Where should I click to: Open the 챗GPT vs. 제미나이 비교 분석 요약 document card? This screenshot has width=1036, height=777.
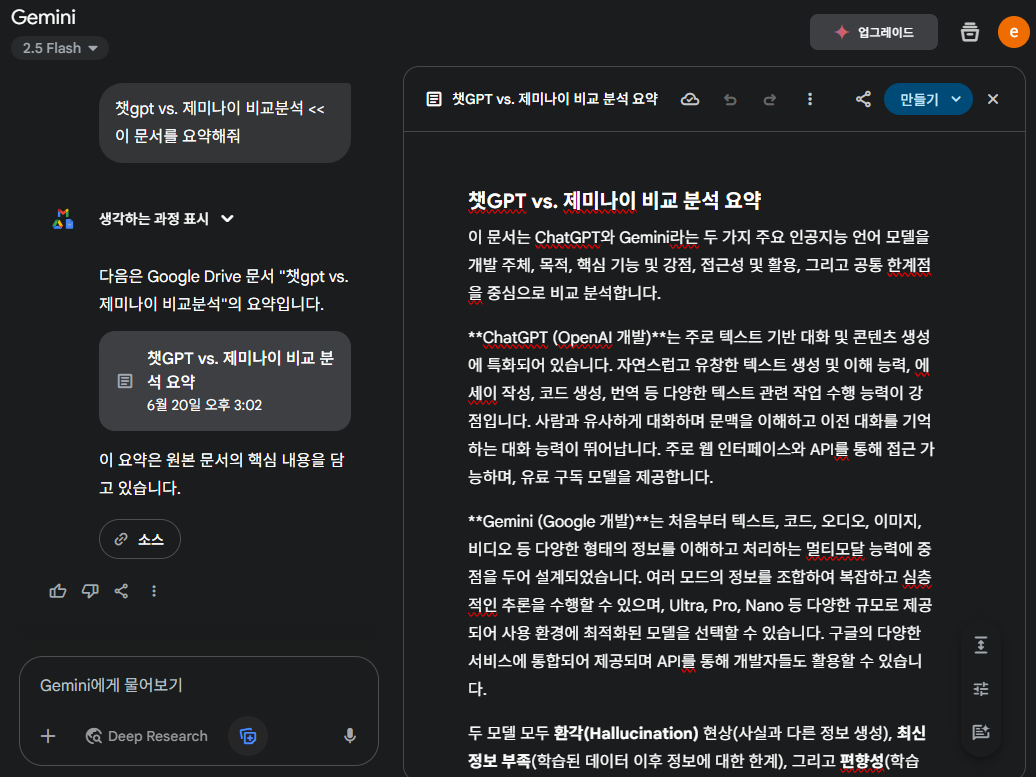tap(225, 381)
